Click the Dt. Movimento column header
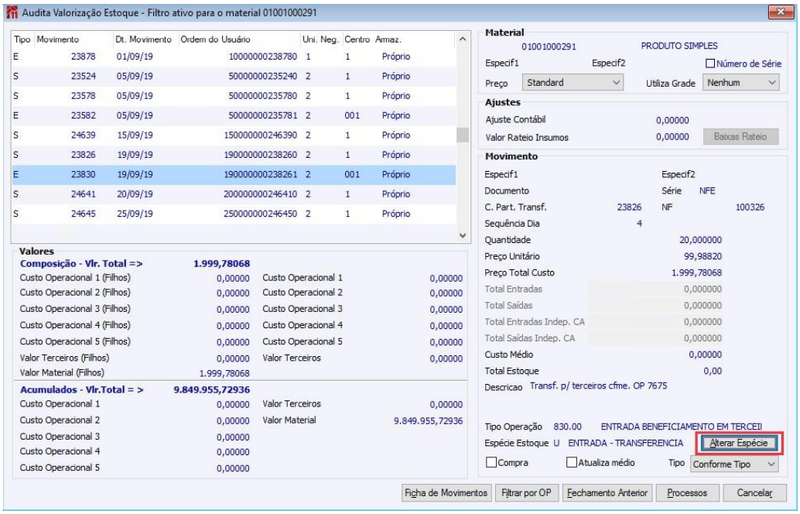The width and height of the screenshot is (800, 514). 143,39
